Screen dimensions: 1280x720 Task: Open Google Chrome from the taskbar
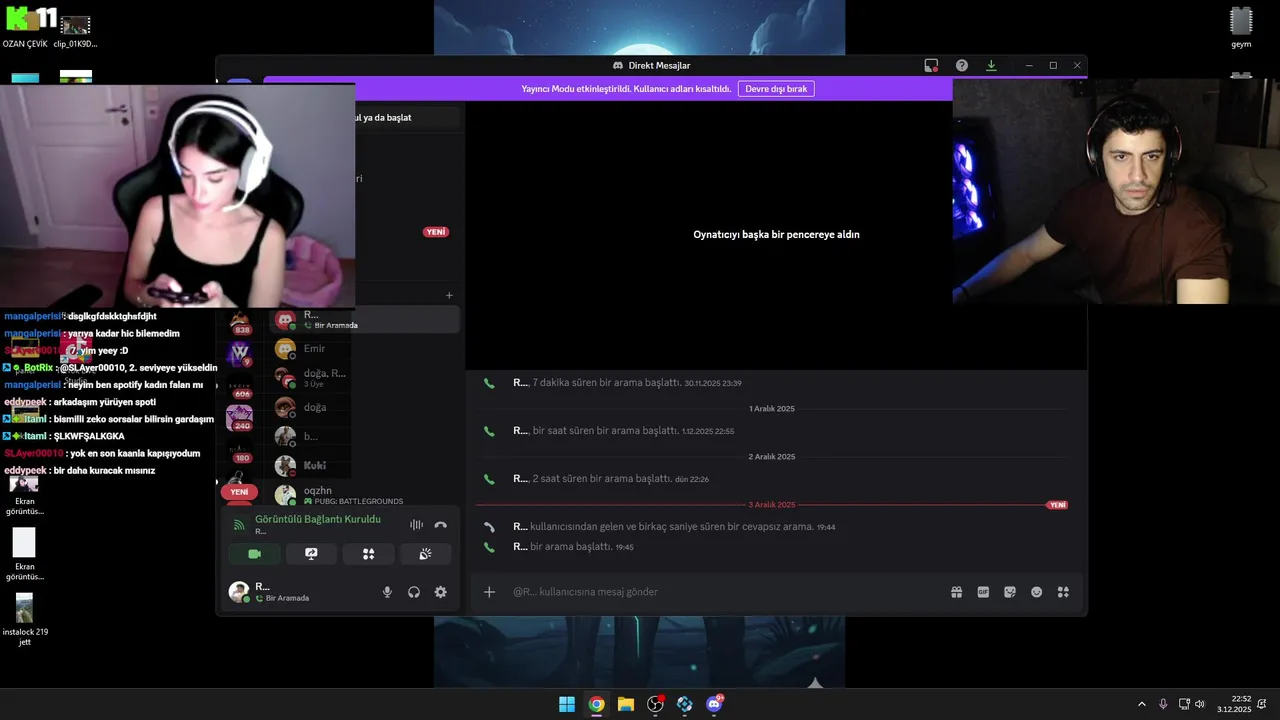pos(596,704)
